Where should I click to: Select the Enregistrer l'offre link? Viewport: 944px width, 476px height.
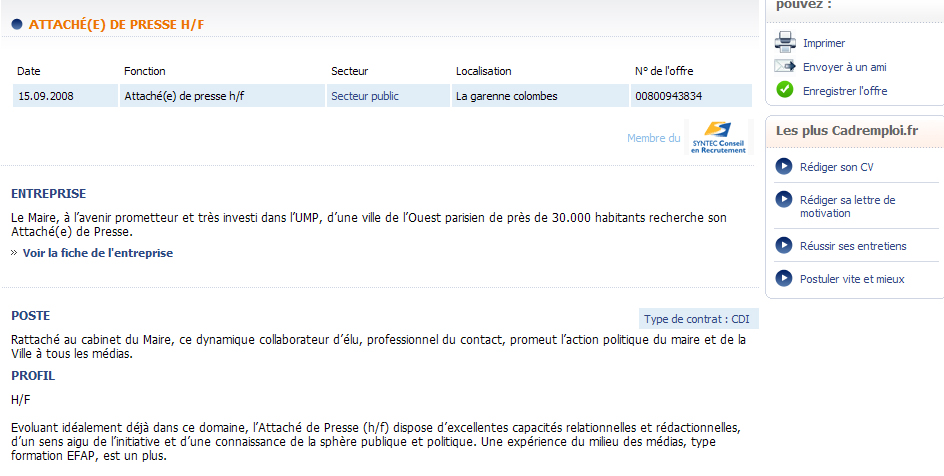(x=845, y=91)
